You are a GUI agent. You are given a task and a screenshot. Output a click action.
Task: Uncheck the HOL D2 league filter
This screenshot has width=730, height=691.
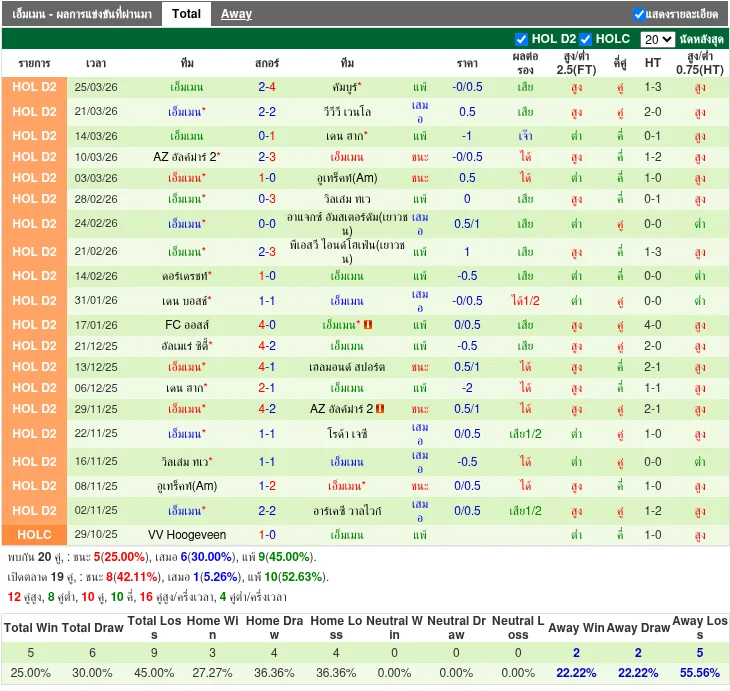click(x=521, y=39)
